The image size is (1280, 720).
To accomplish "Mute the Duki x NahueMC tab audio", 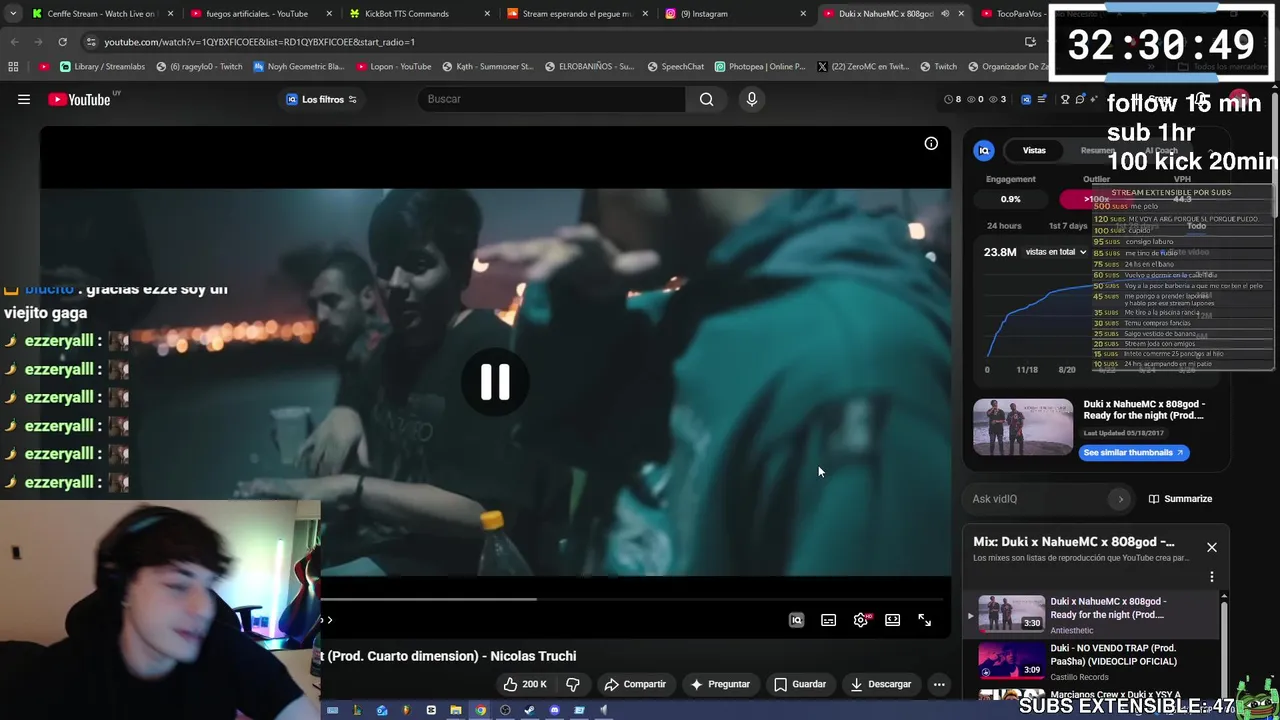I will coord(945,14).
